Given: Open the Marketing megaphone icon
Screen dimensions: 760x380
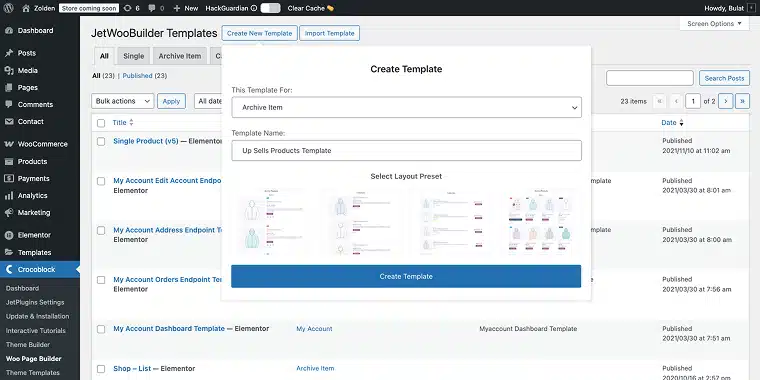Looking at the screenshot, I should click(x=9, y=213).
